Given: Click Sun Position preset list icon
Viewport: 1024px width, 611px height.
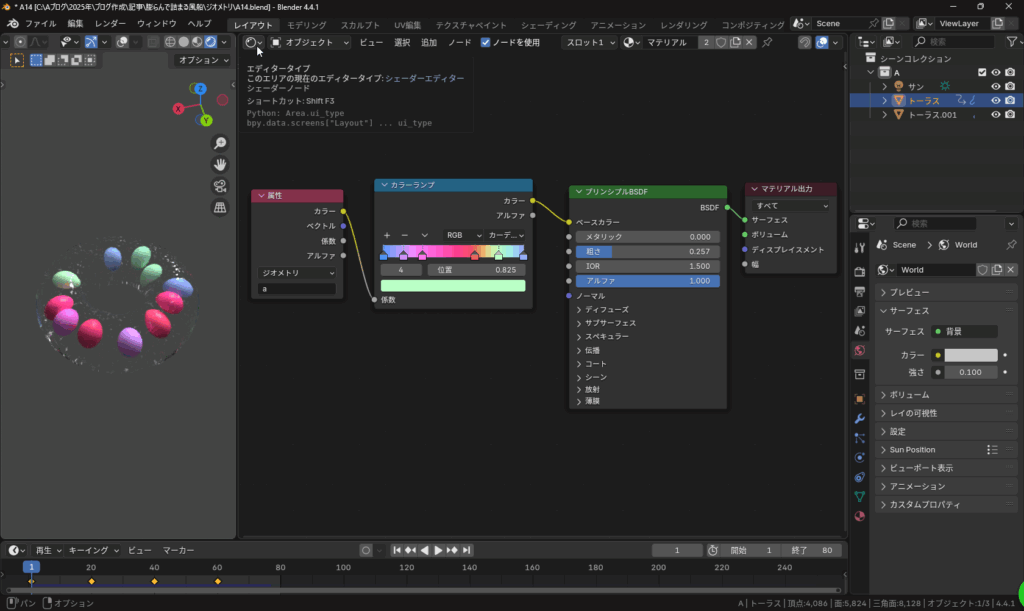Looking at the screenshot, I should 992,450.
